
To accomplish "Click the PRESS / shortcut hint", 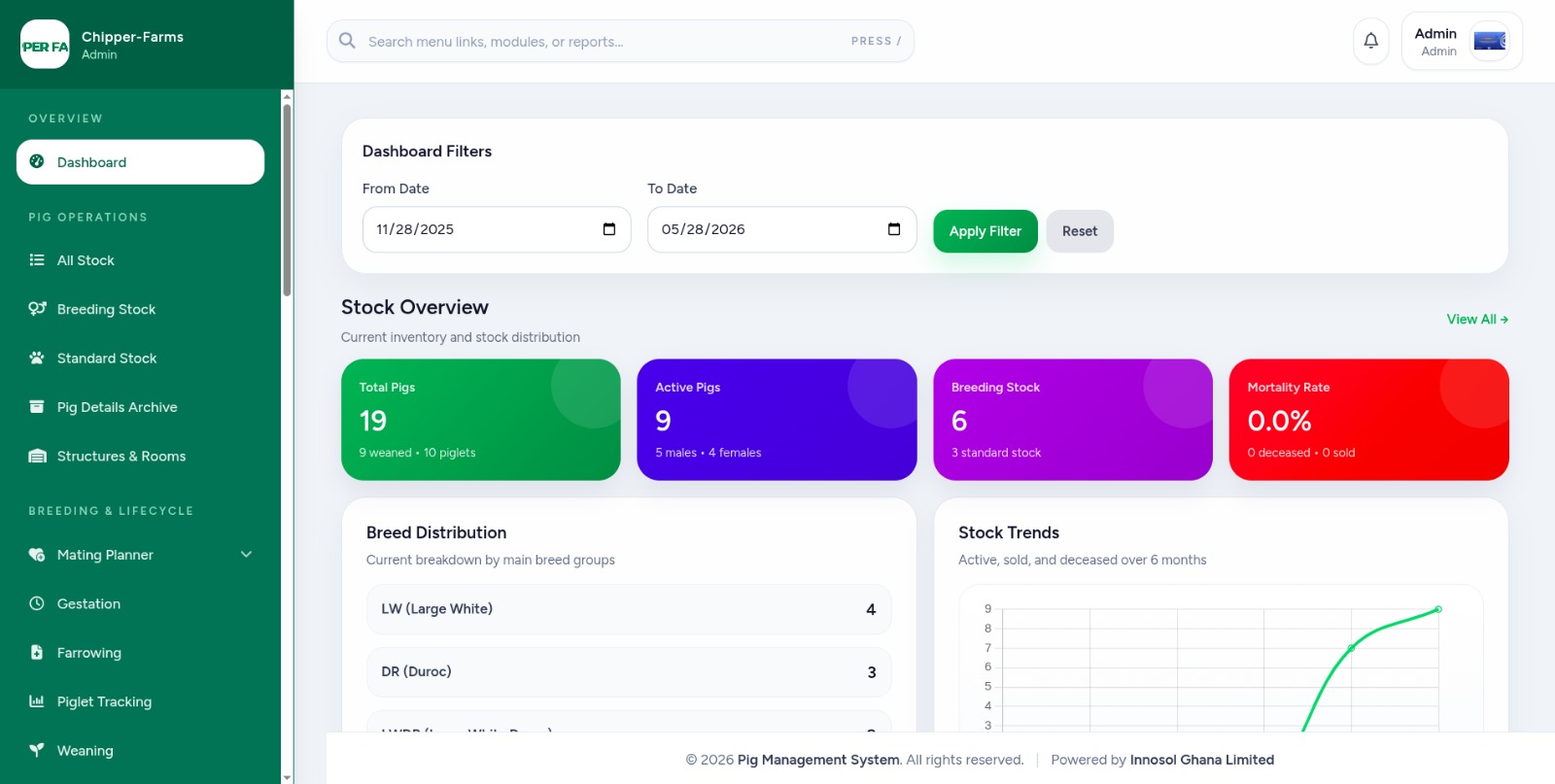I will pos(876,41).
